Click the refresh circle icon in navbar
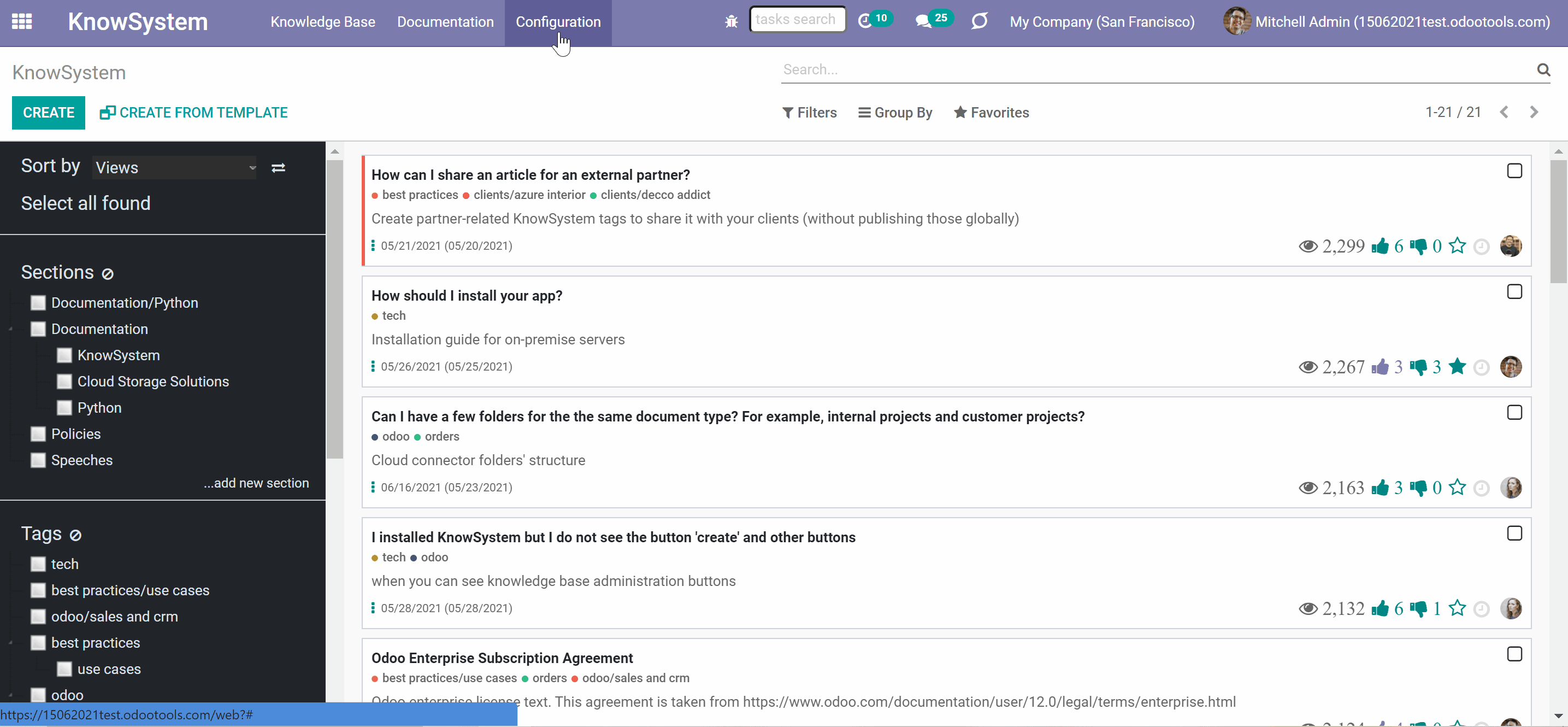Screen dimensions: 1568x727 click(979, 21)
